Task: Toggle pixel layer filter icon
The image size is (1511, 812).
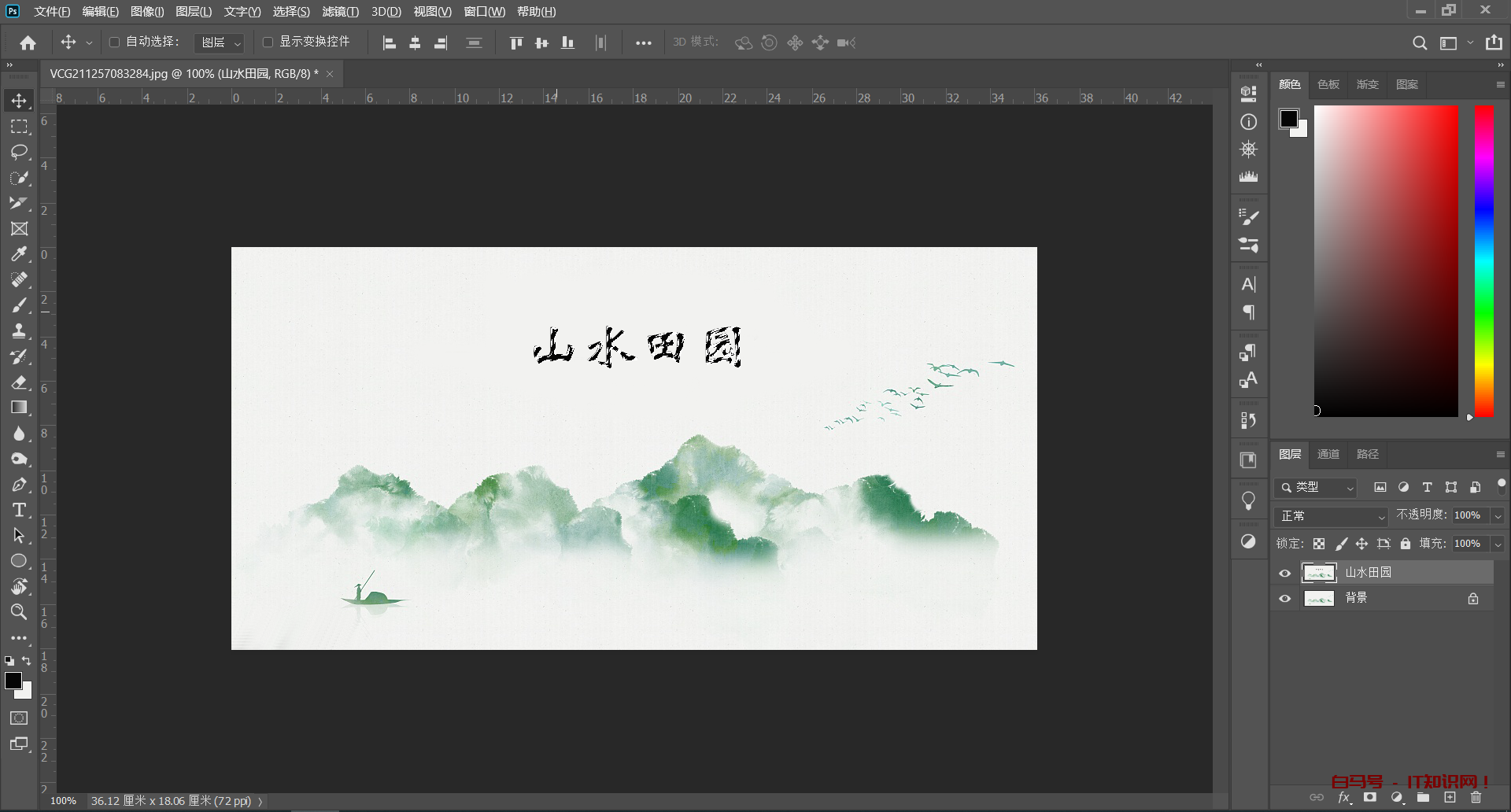Action: (x=1380, y=488)
